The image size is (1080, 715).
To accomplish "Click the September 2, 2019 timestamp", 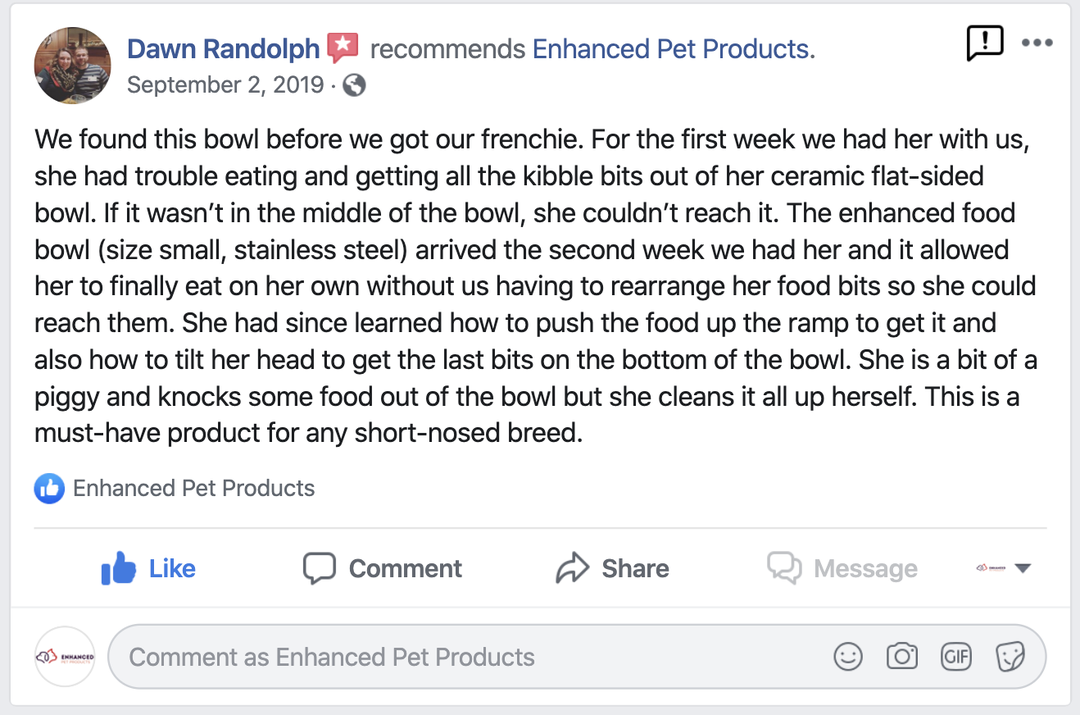I will [x=225, y=85].
